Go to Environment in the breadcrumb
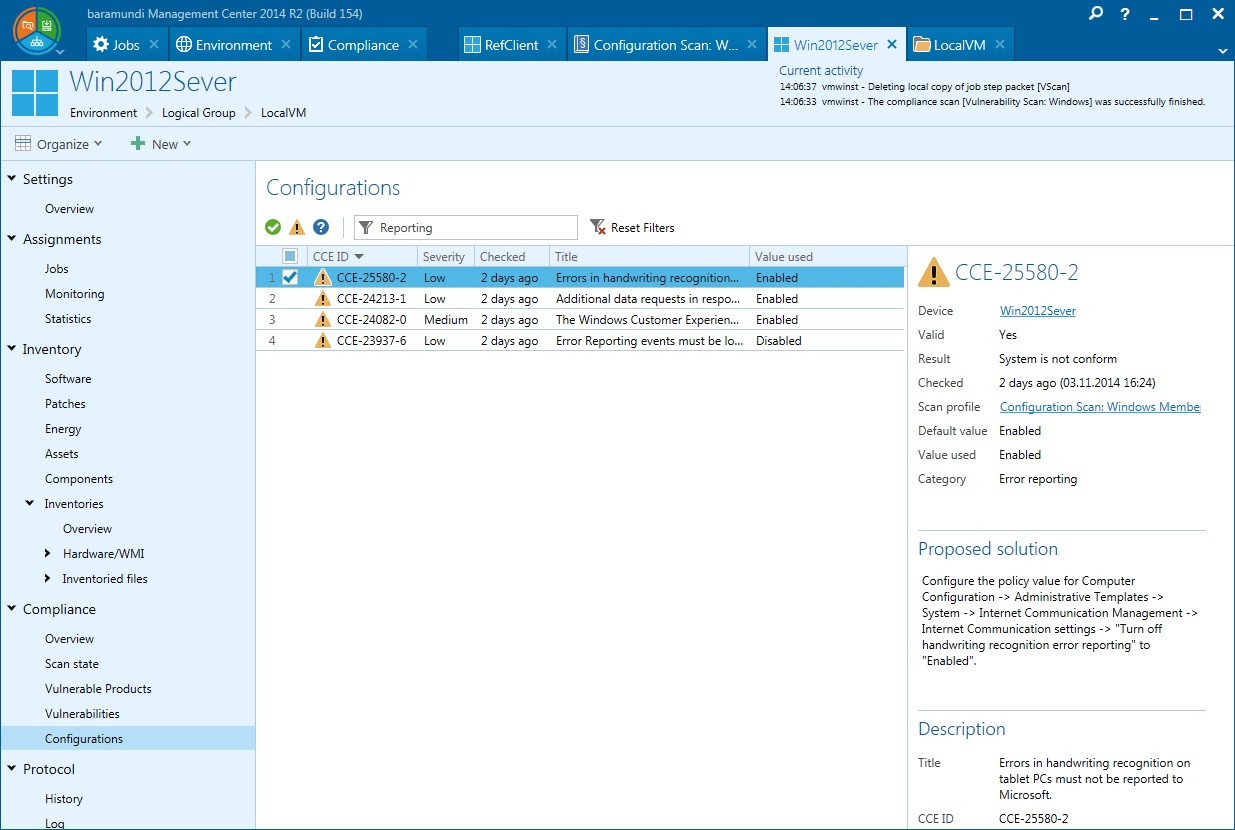1235x830 pixels. point(104,113)
